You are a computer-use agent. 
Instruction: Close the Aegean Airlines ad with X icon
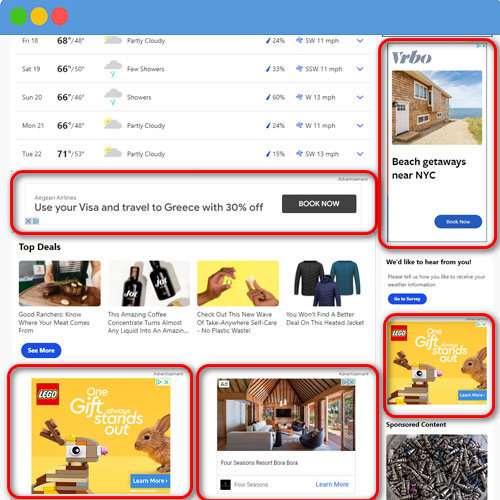tap(28, 221)
